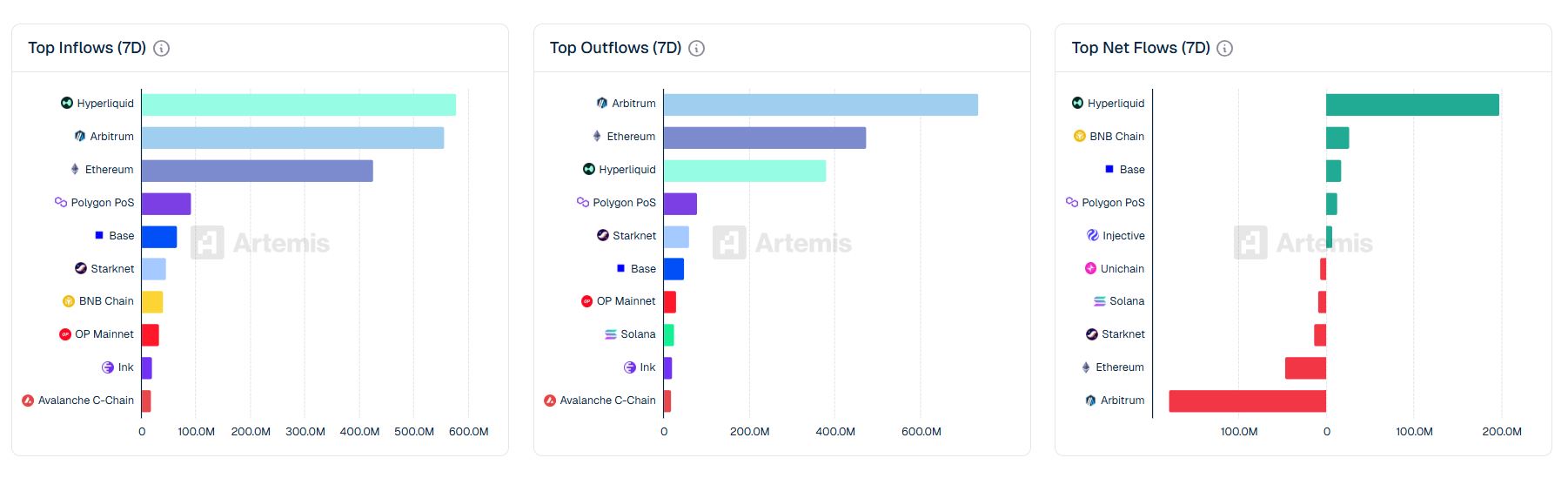Click Ethereum label in Net Flows chart
This screenshot has height=478, width=1568.
1120,367
